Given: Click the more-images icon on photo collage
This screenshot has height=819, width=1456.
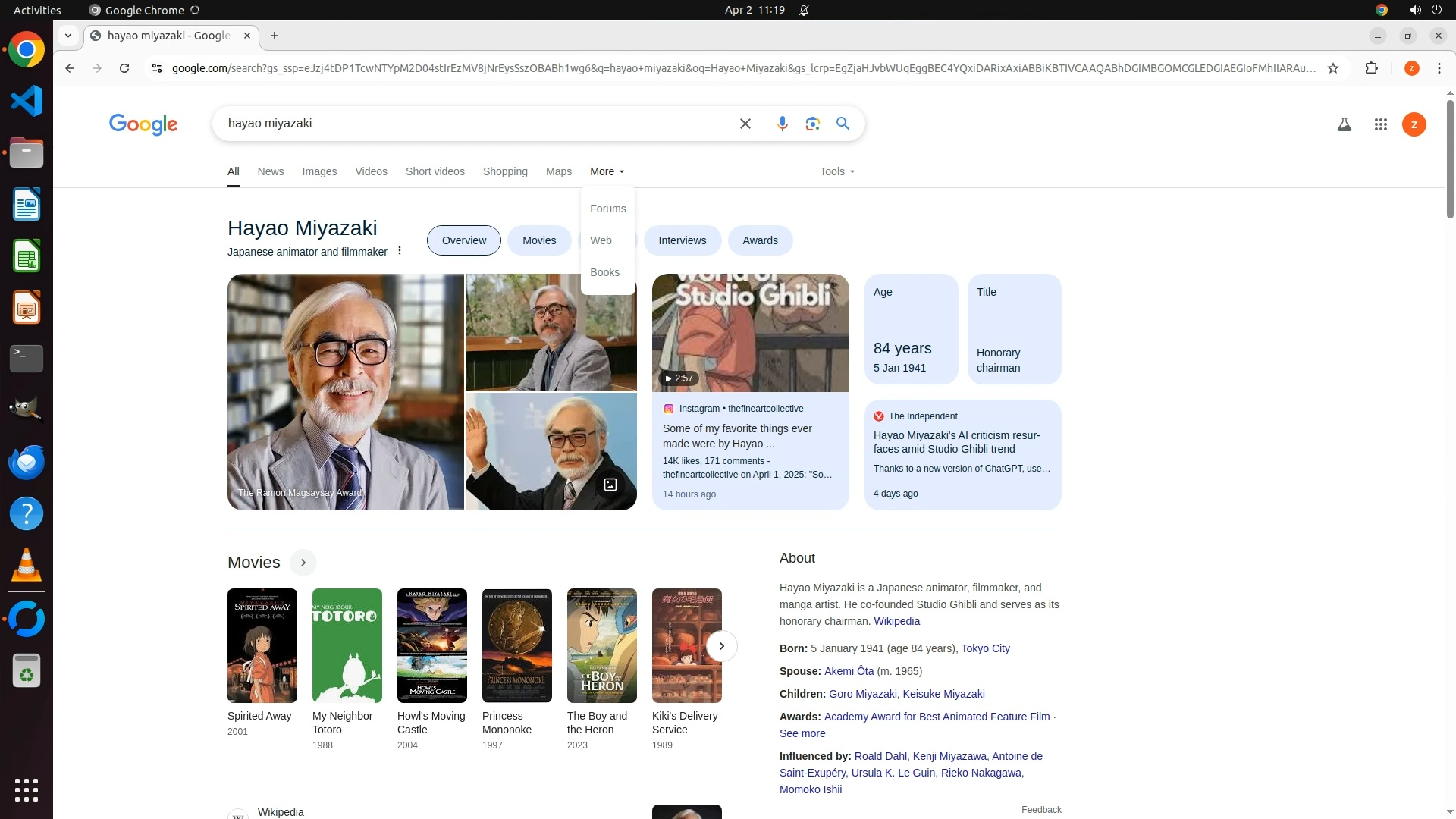Looking at the screenshot, I should point(610,485).
